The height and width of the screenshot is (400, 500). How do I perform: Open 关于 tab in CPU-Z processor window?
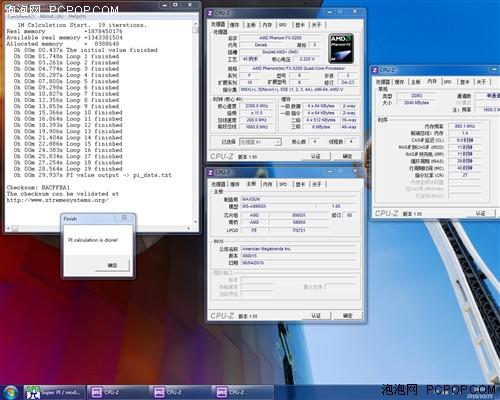click(x=317, y=25)
